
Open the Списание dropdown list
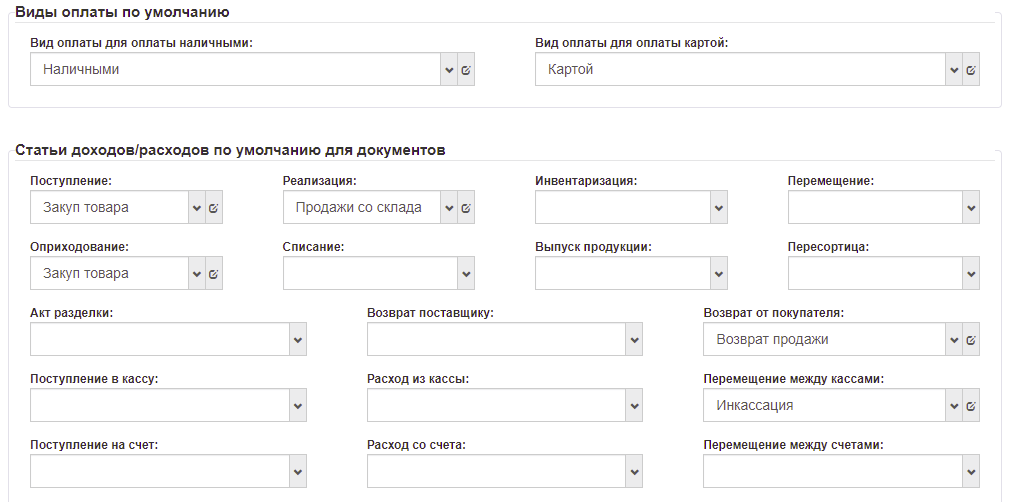[x=466, y=274]
